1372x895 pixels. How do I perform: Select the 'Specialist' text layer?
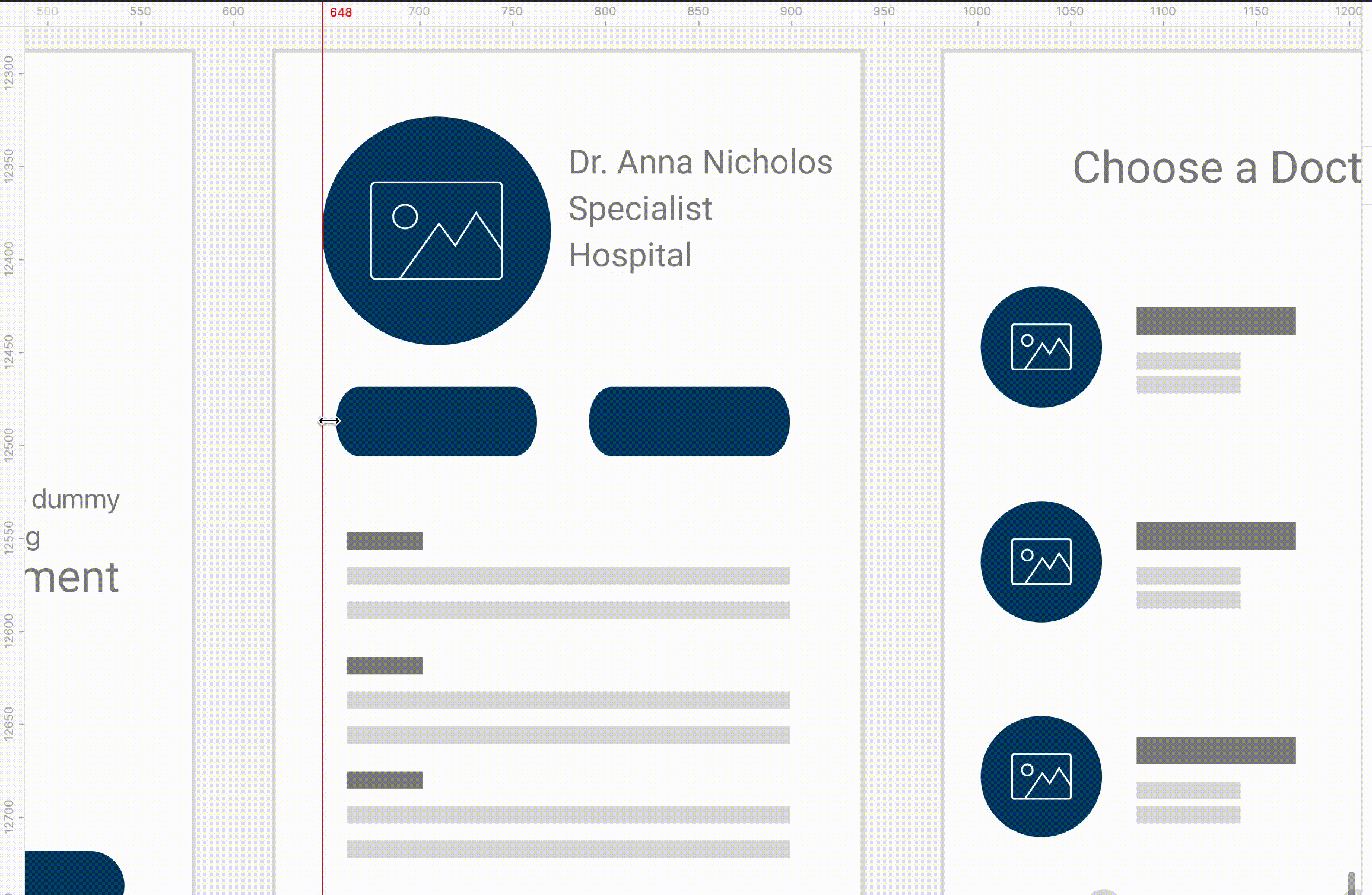pyautogui.click(x=640, y=208)
